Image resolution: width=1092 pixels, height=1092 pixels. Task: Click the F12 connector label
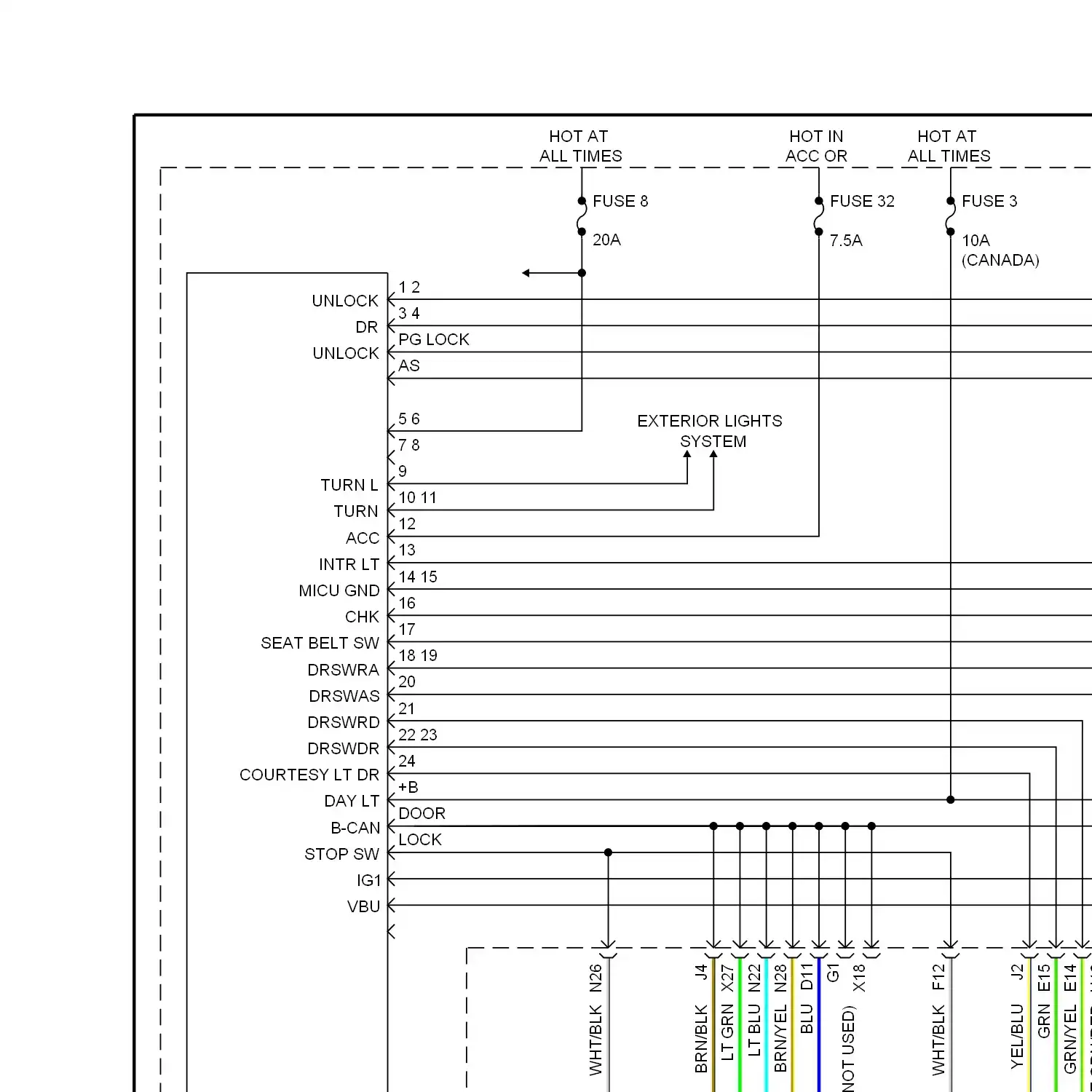pyautogui.click(x=938, y=977)
